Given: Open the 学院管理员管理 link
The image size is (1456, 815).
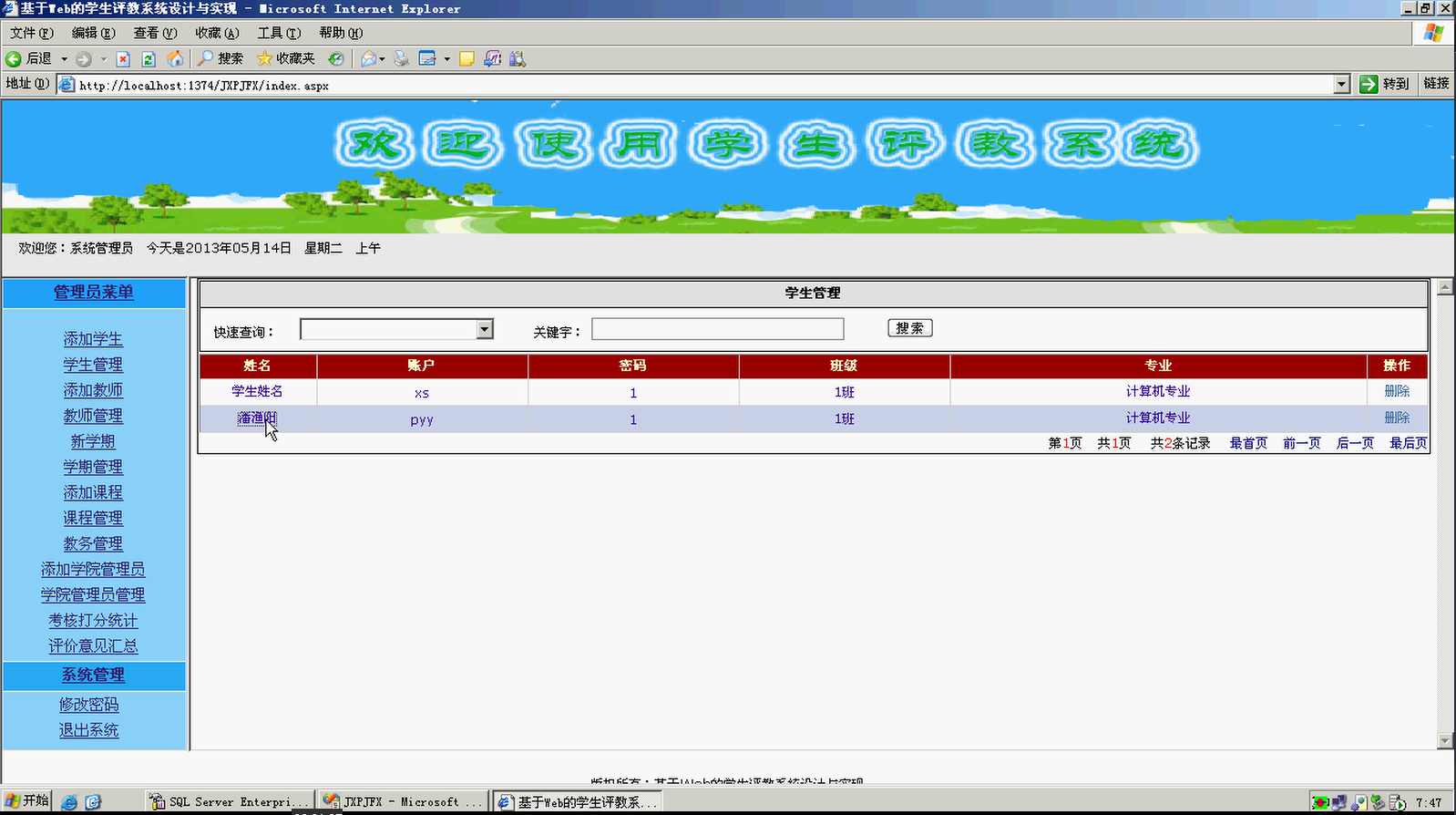Looking at the screenshot, I should coord(93,594).
